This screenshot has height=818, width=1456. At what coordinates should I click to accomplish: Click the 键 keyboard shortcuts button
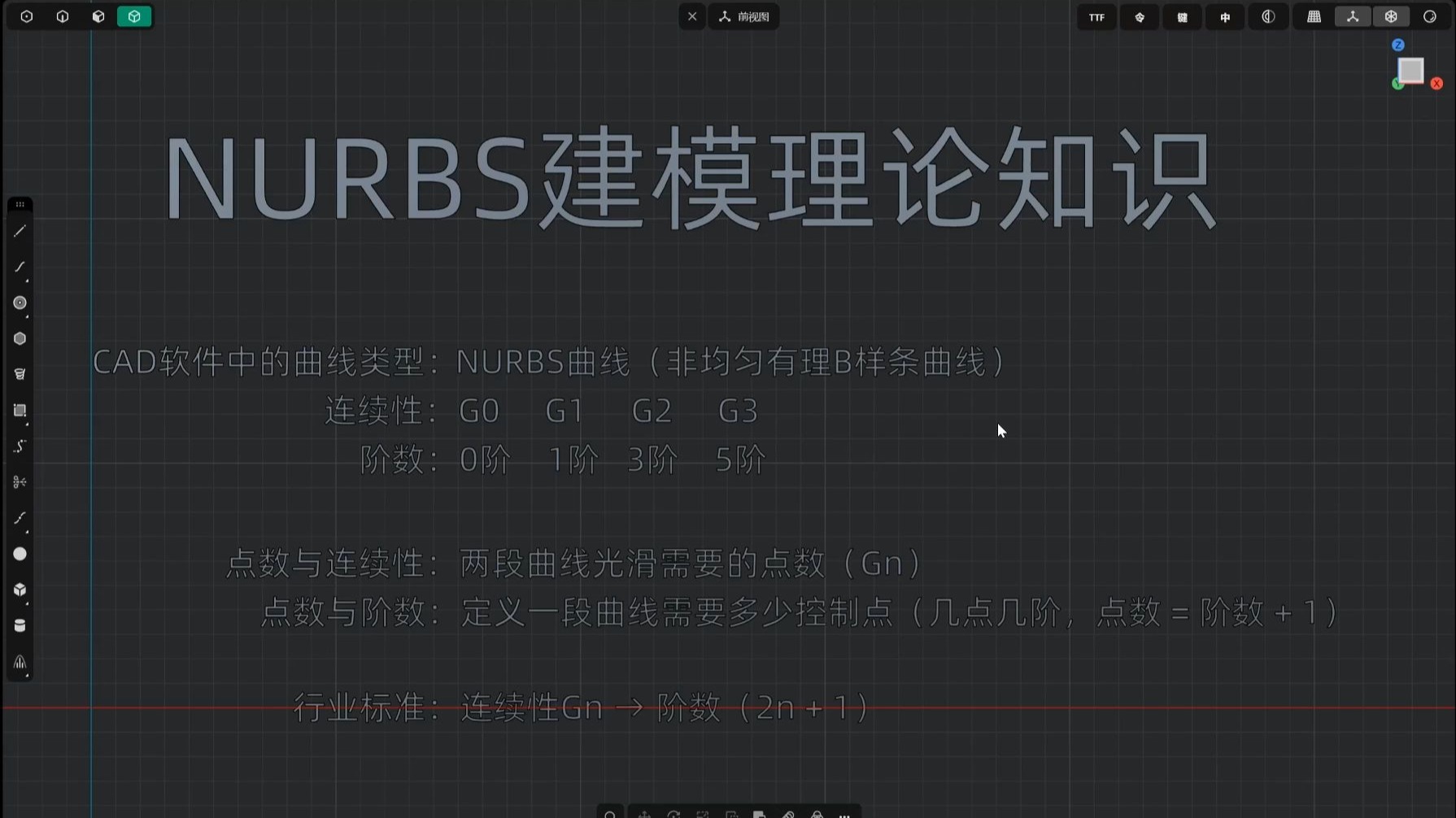pos(1182,16)
